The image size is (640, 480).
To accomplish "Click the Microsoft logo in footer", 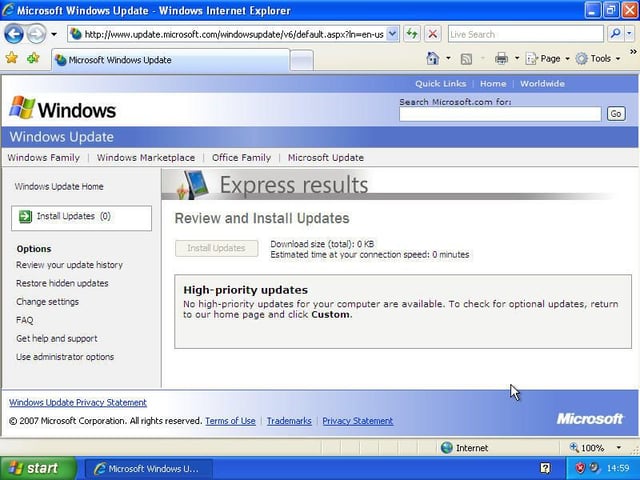I will point(590,419).
